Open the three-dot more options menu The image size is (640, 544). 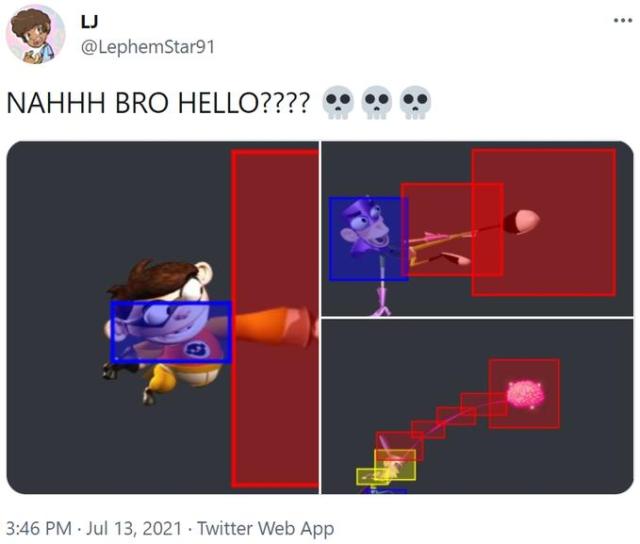coord(623,20)
